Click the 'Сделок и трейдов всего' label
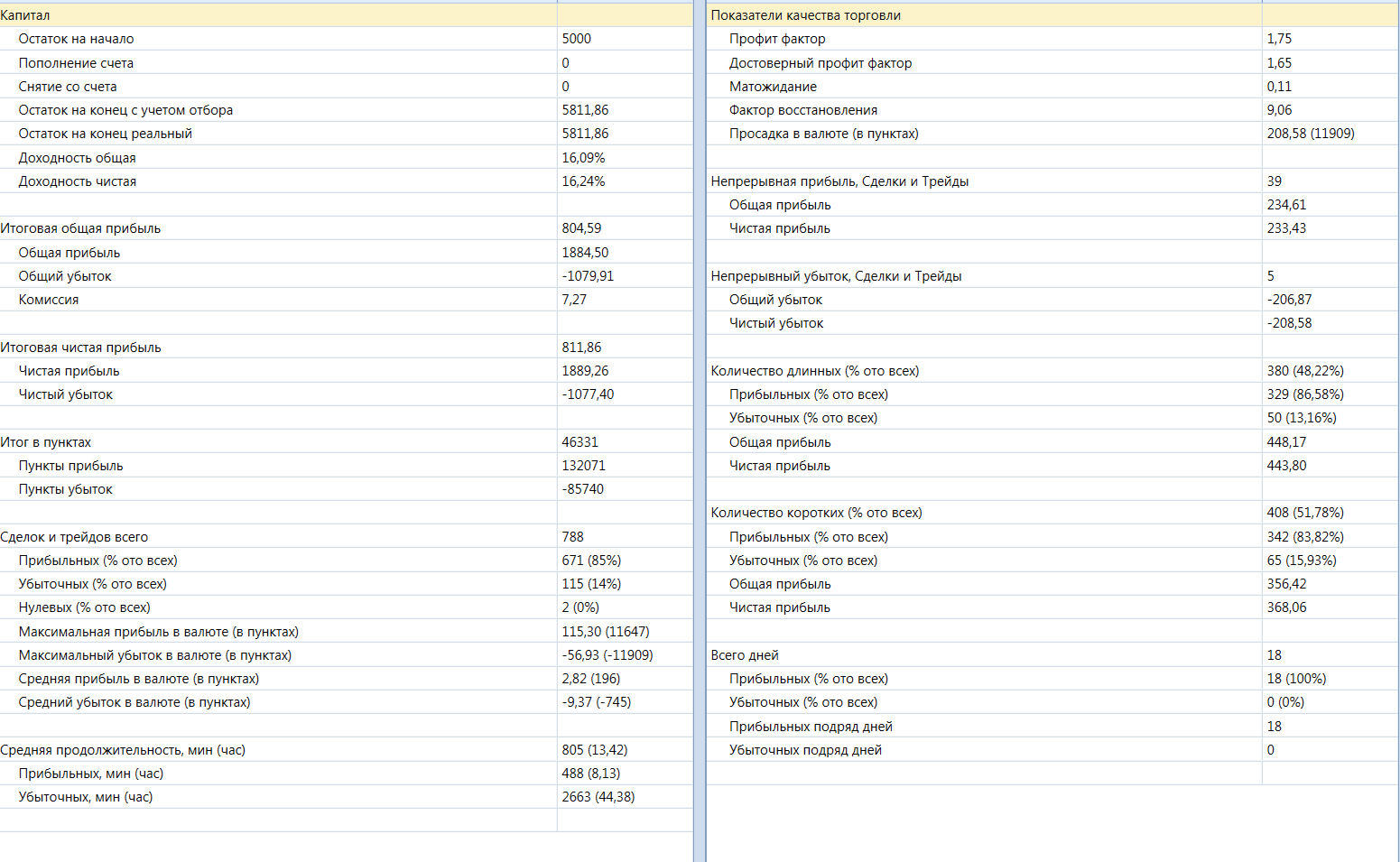The width and height of the screenshot is (1400, 862). (x=74, y=537)
